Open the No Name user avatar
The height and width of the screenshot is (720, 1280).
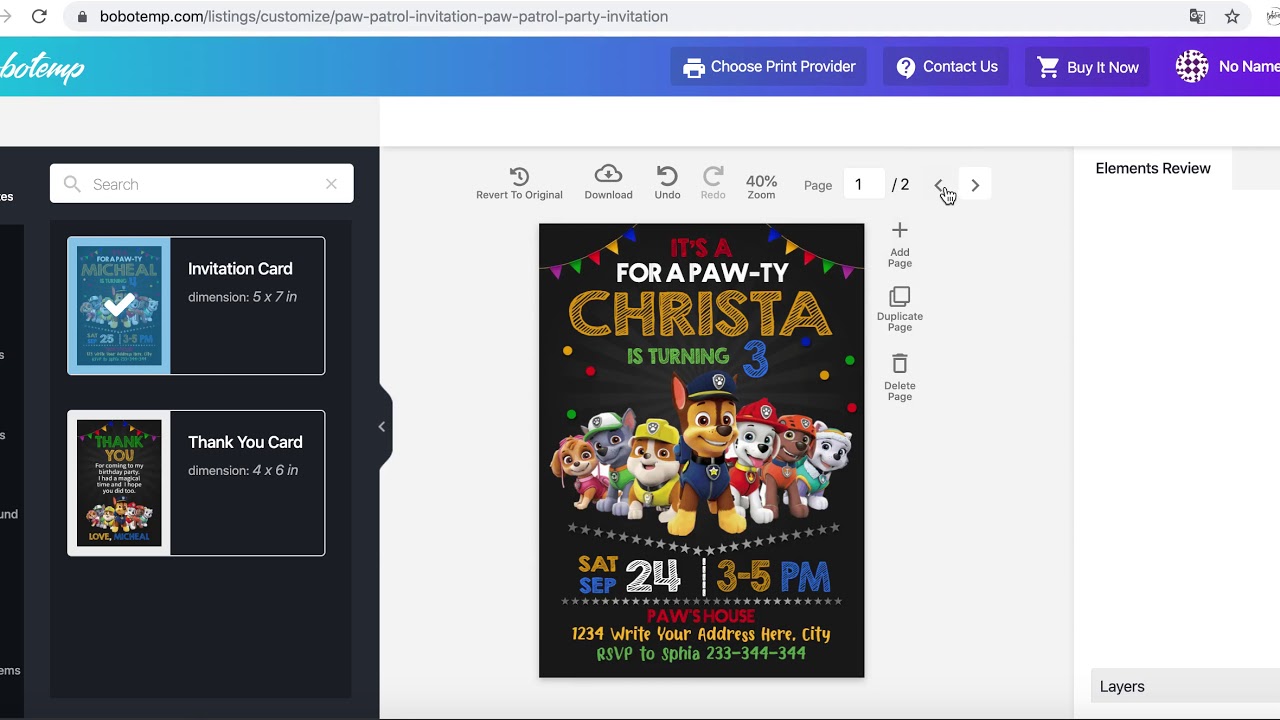(x=1192, y=67)
